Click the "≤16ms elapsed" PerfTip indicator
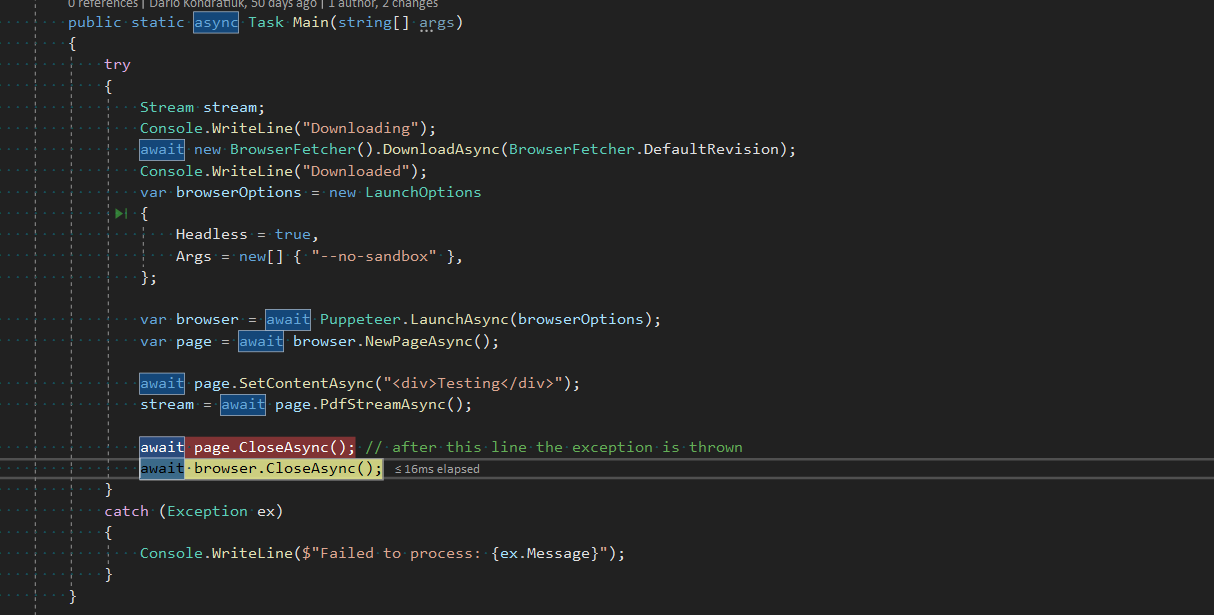This screenshot has height=615, width=1214. point(440,468)
